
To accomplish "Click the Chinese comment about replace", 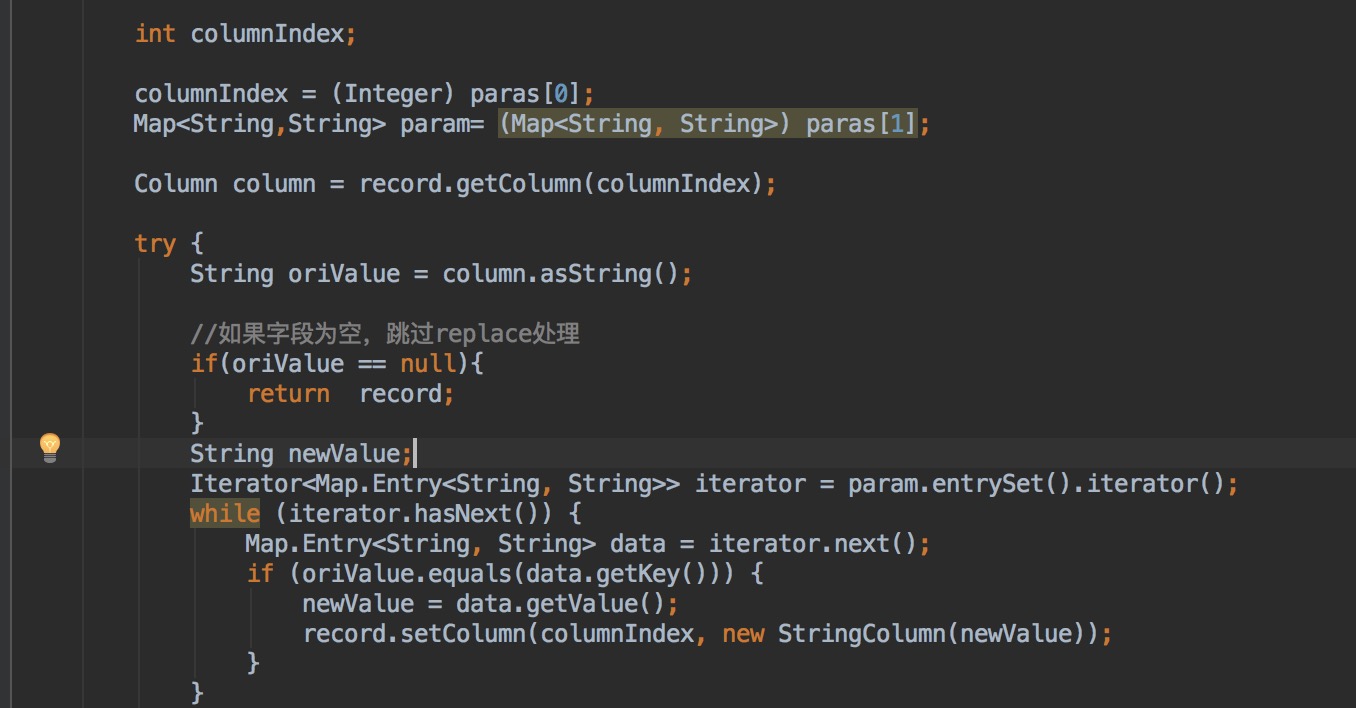I will coord(385,334).
